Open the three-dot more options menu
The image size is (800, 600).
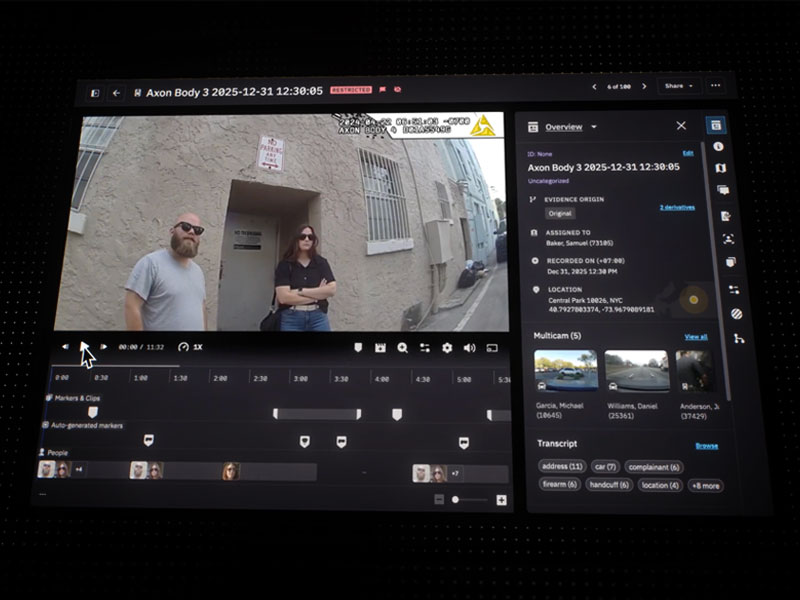click(x=716, y=86)
